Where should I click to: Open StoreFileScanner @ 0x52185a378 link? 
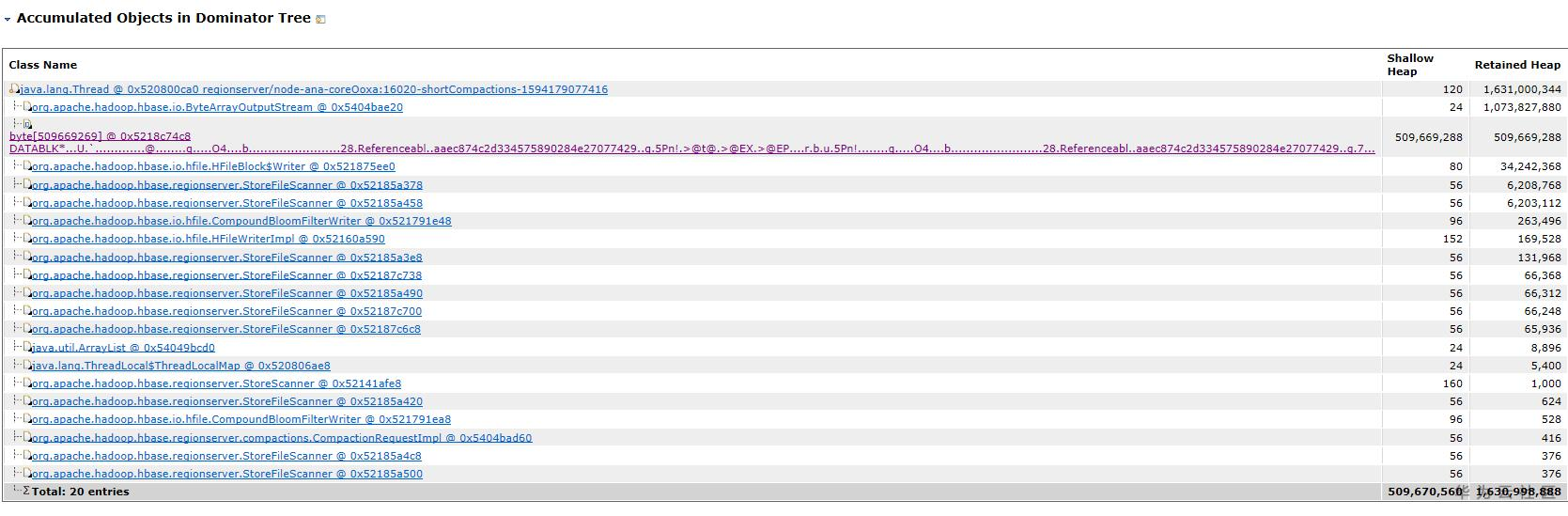tap(226, 185)
